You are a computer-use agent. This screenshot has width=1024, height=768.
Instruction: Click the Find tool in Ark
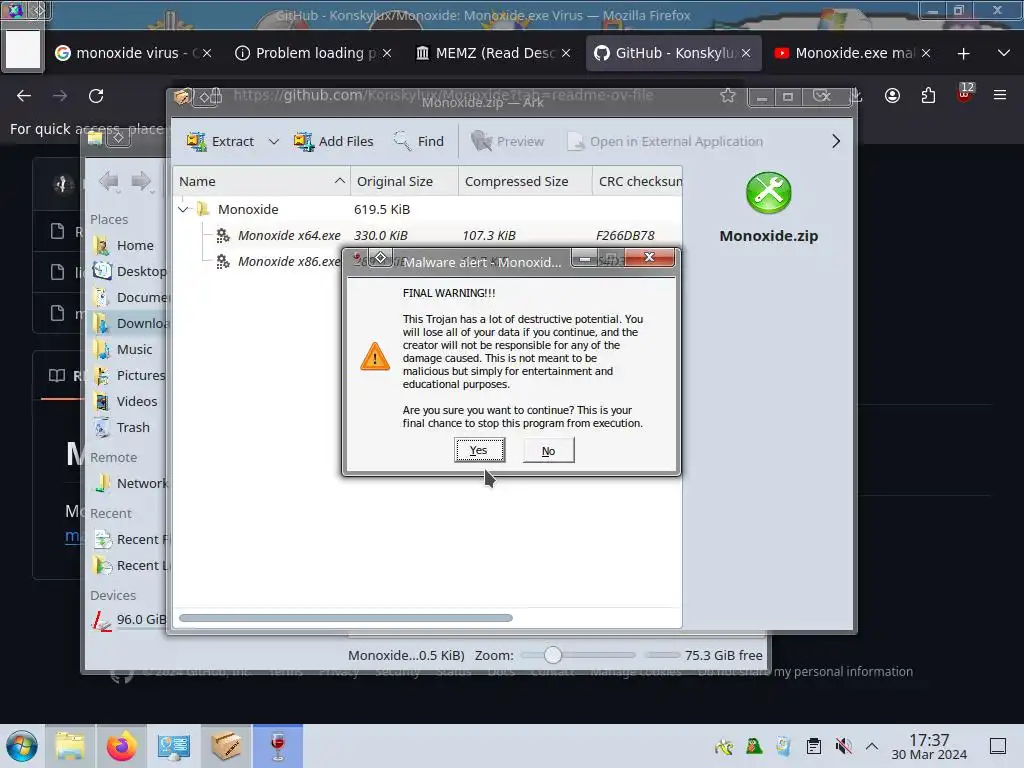point(419,141)
